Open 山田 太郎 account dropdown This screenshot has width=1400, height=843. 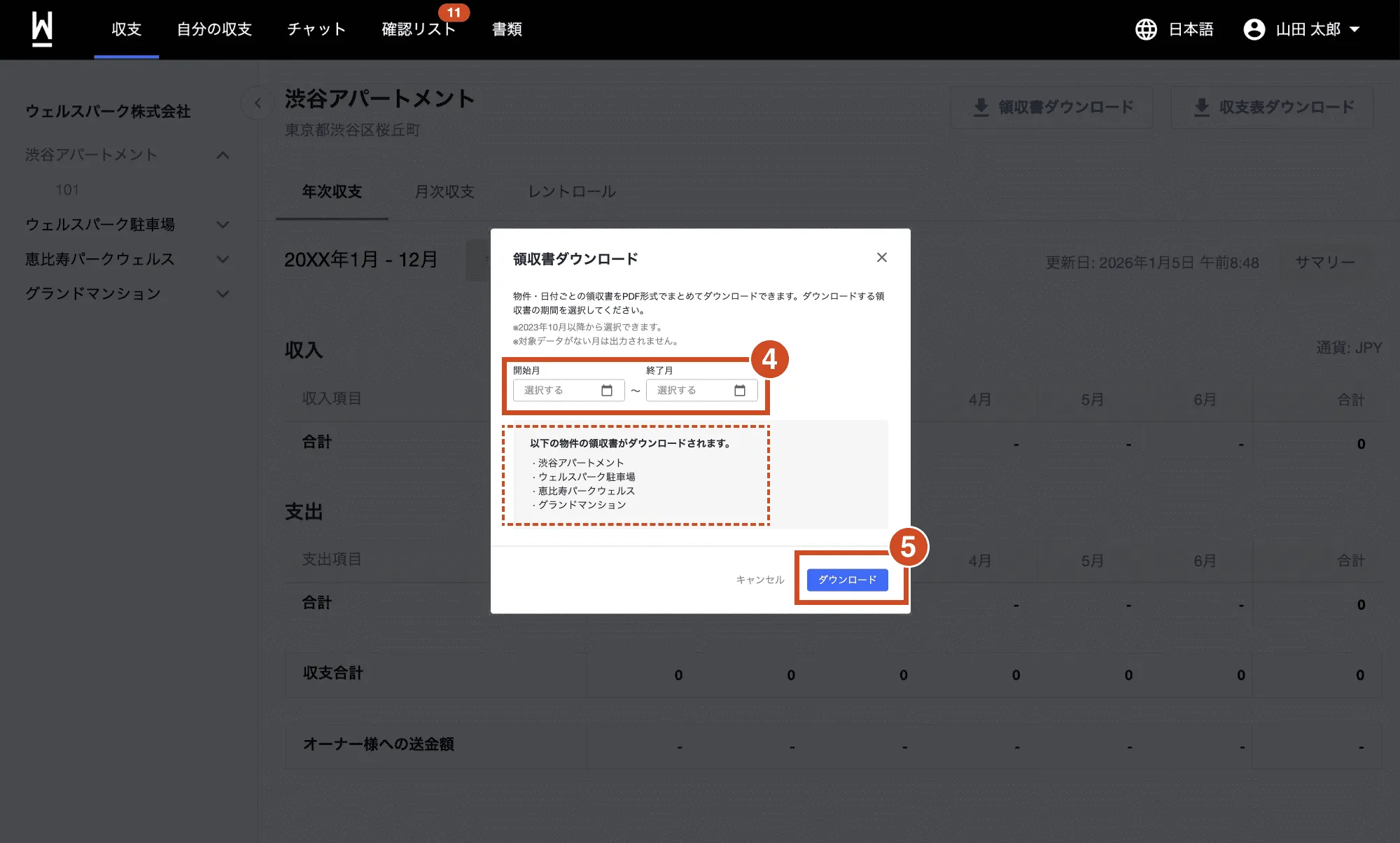click(1302, 29)
